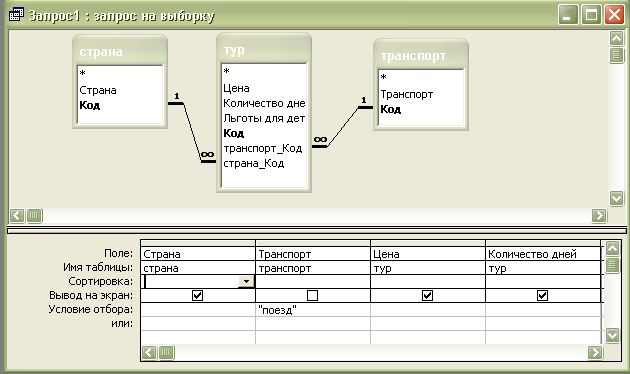This screenshot has height=374, width=630.
Task: Select the asterisk in тур table
Action: click(x=227, y=72)
